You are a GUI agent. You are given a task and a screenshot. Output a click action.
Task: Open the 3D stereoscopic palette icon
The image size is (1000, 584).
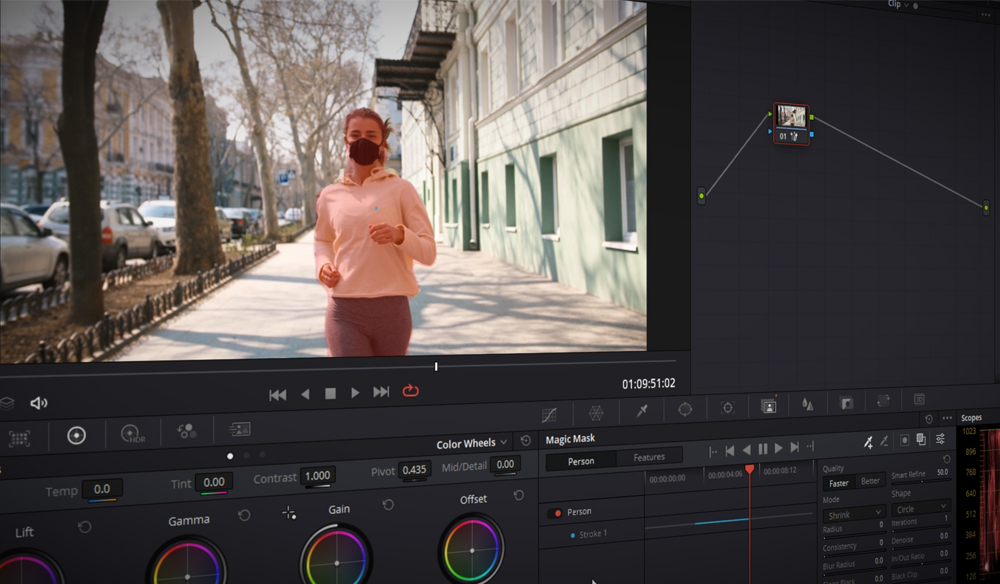point(919,400)
